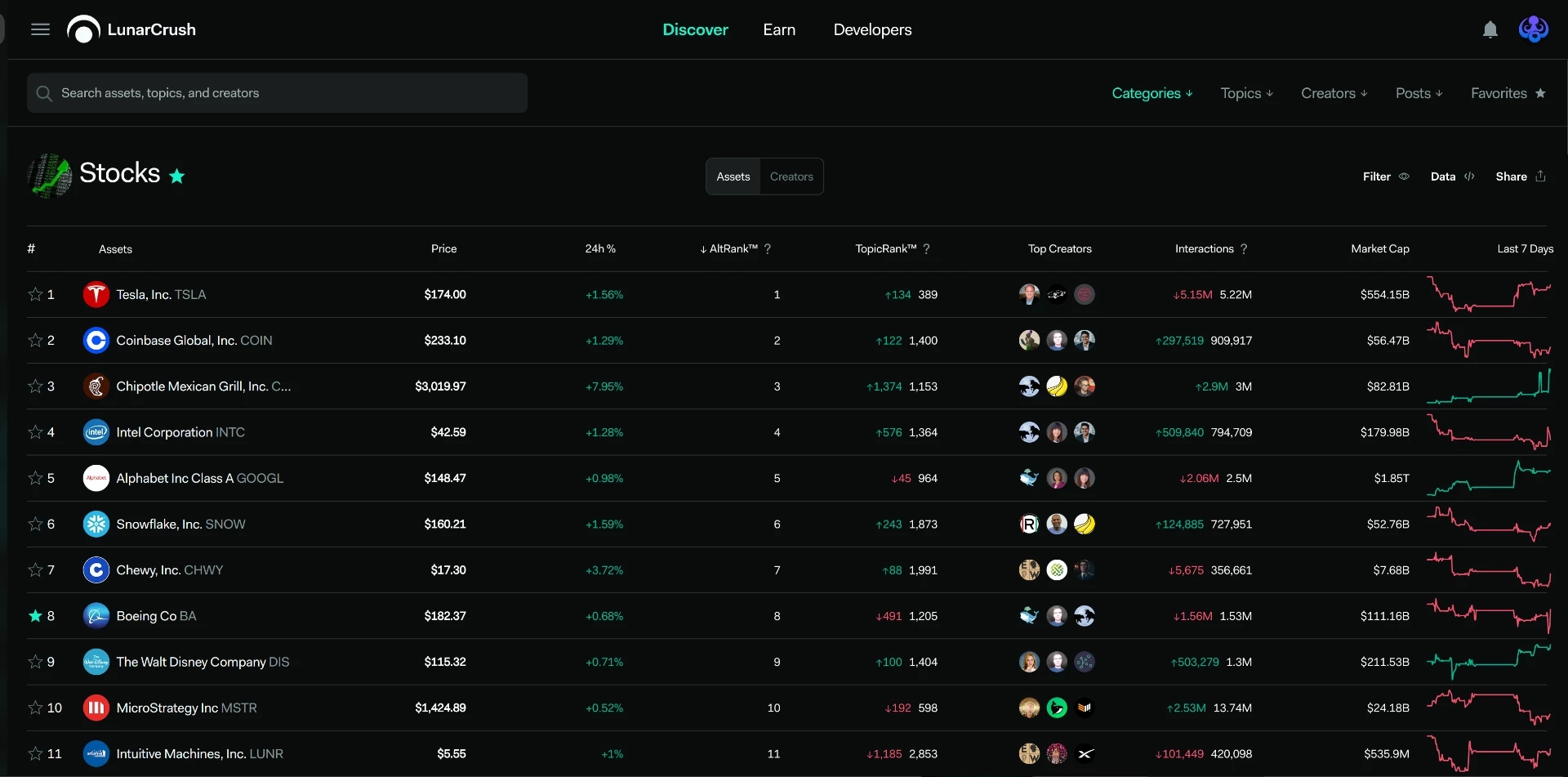Open the Earn menu item
Image resolution: width=1568 pixels, height=777 pixels.
pyautogui.click(x=779, y=29)
